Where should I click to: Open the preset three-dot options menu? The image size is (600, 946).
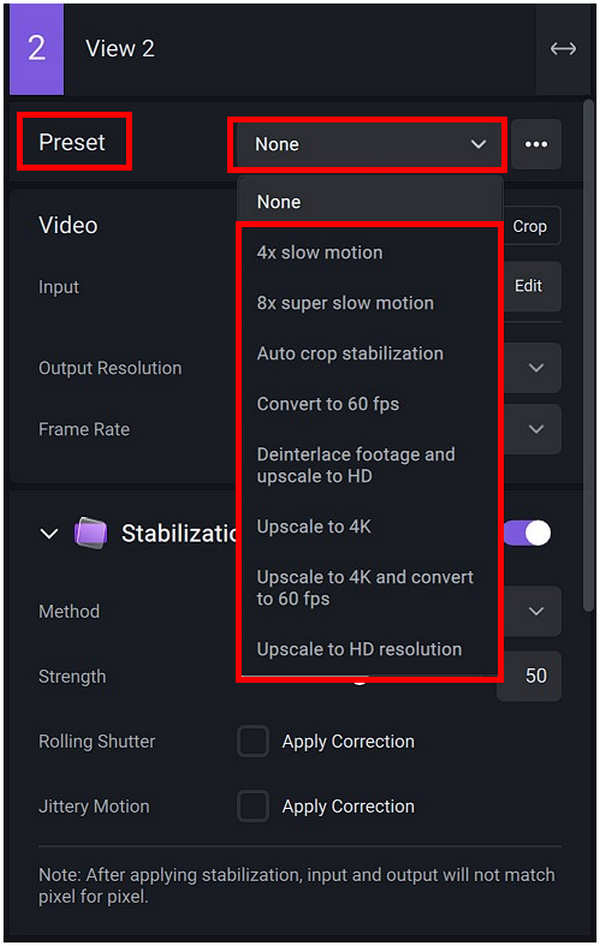pyautogui.click(x=536, y=144)
